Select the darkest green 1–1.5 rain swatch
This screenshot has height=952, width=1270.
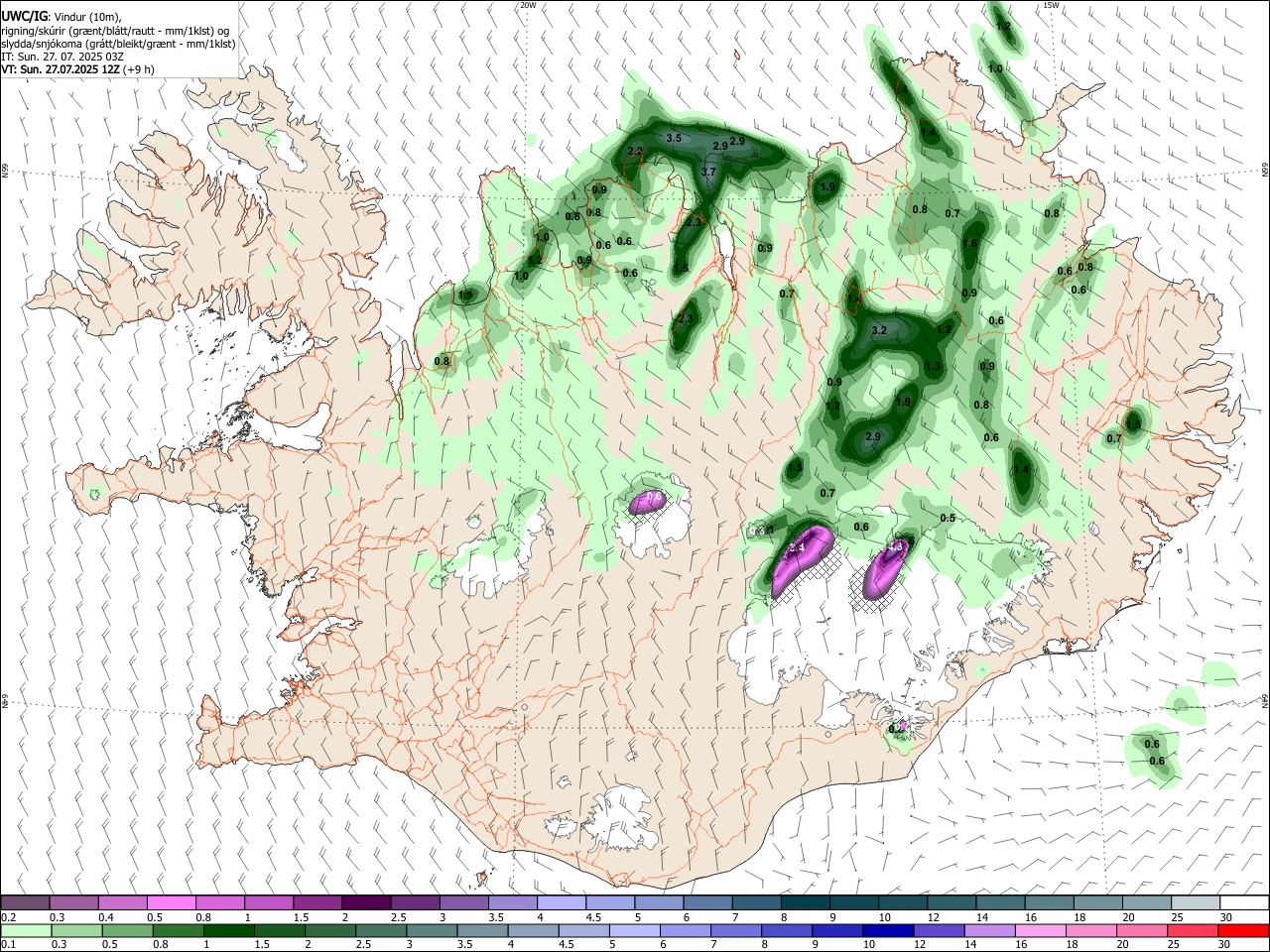pos(228,931)
